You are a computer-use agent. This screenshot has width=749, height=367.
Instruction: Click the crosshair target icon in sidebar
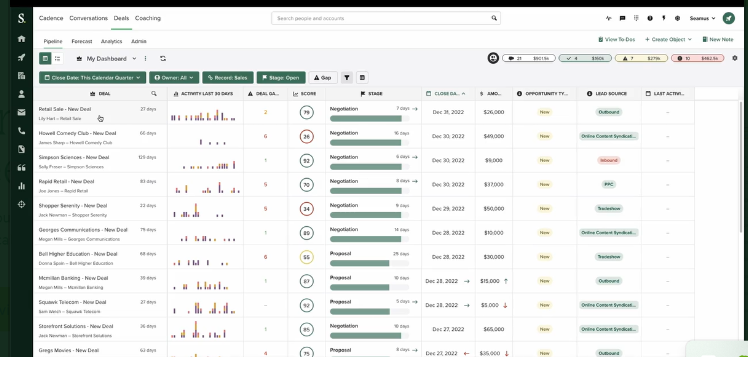coord(21,205)
